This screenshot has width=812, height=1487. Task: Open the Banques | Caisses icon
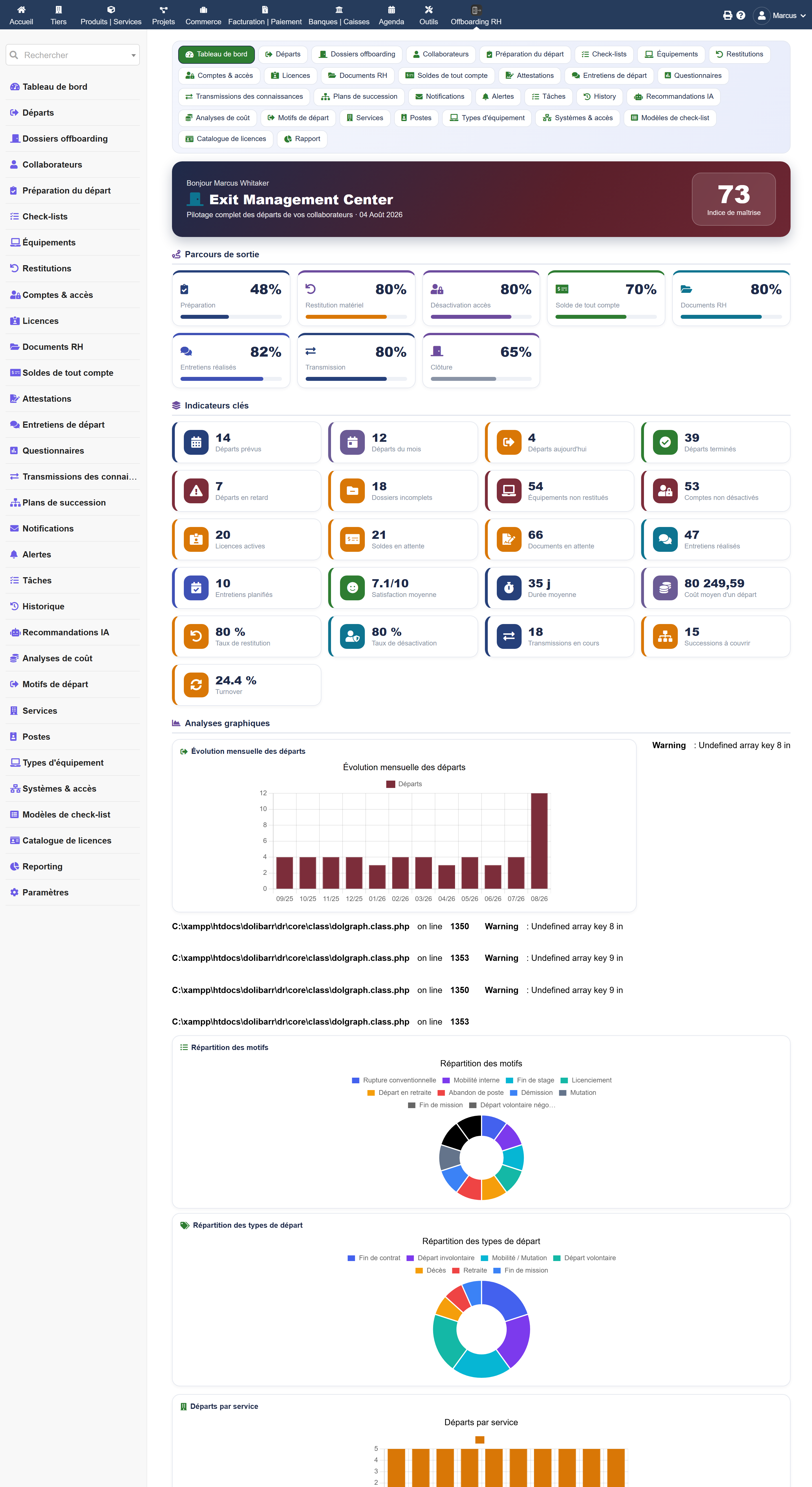click(x=339, y=9)
